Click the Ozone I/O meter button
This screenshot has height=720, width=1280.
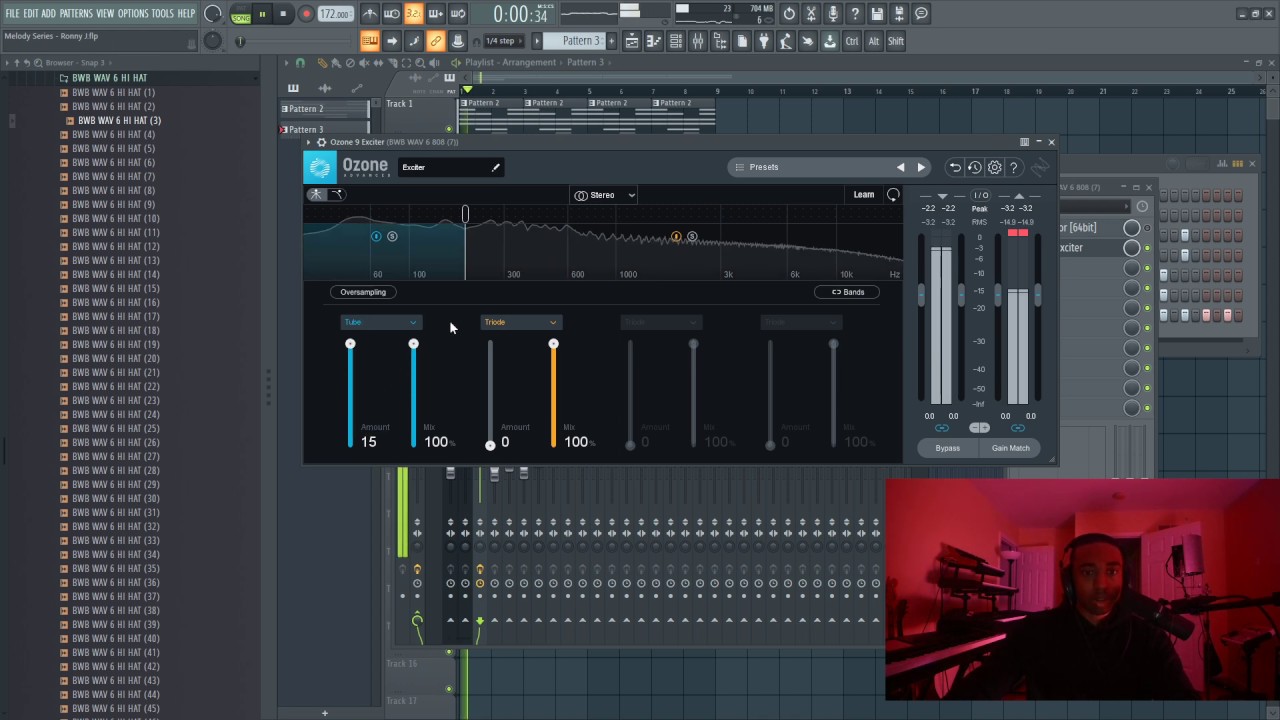tap(980, 195)
